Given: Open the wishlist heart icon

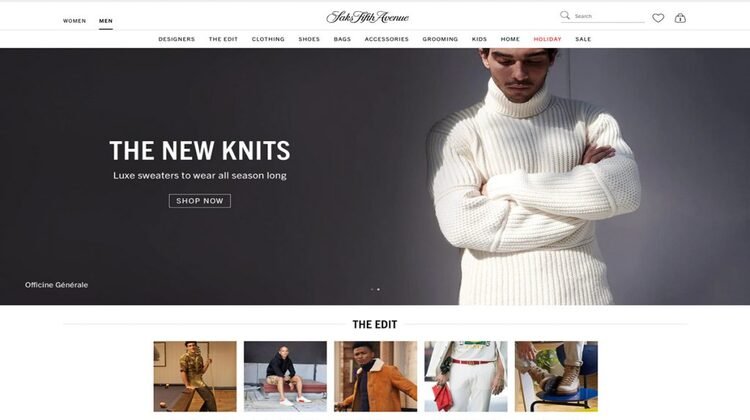Looking at the screenshot, I should coord(658,18).
